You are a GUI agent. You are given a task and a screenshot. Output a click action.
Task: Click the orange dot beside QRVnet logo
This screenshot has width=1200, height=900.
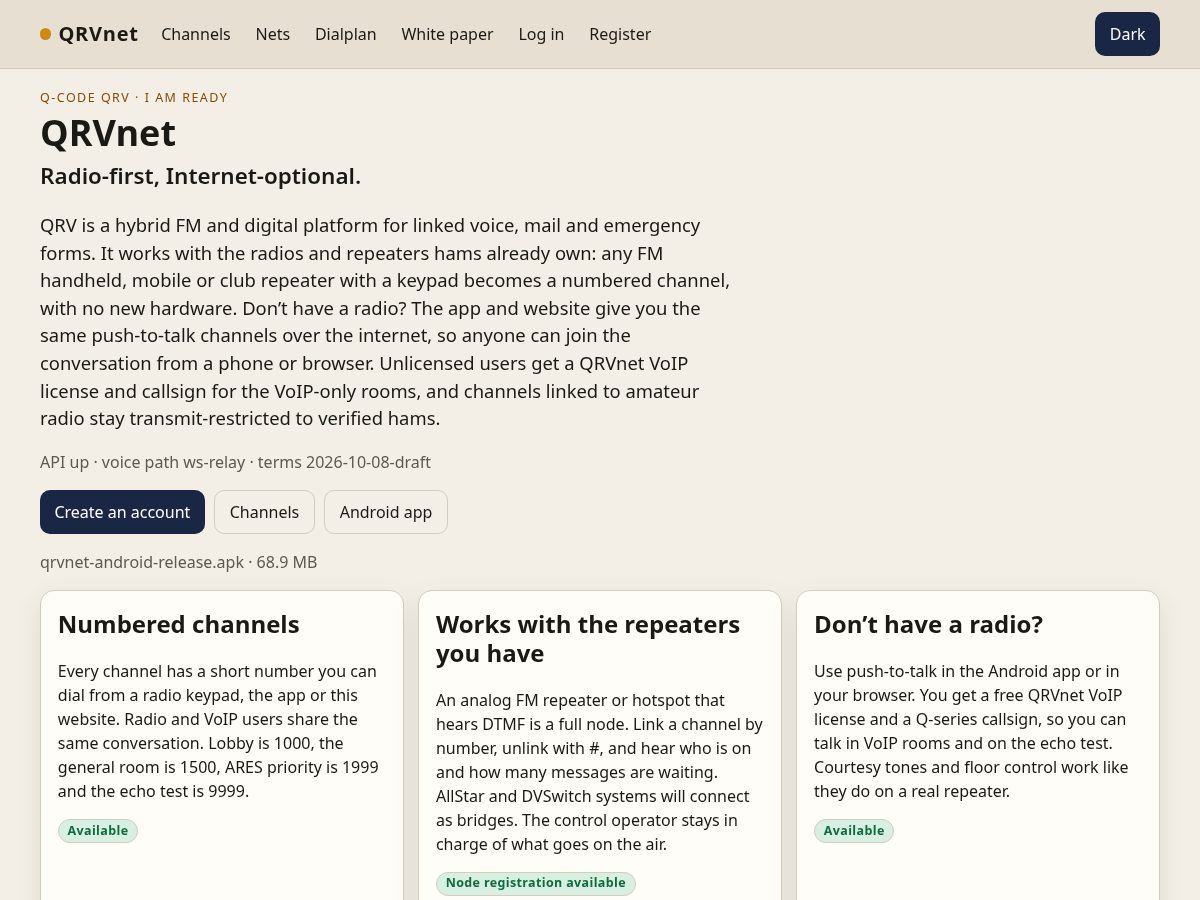[x=46, y=34]
